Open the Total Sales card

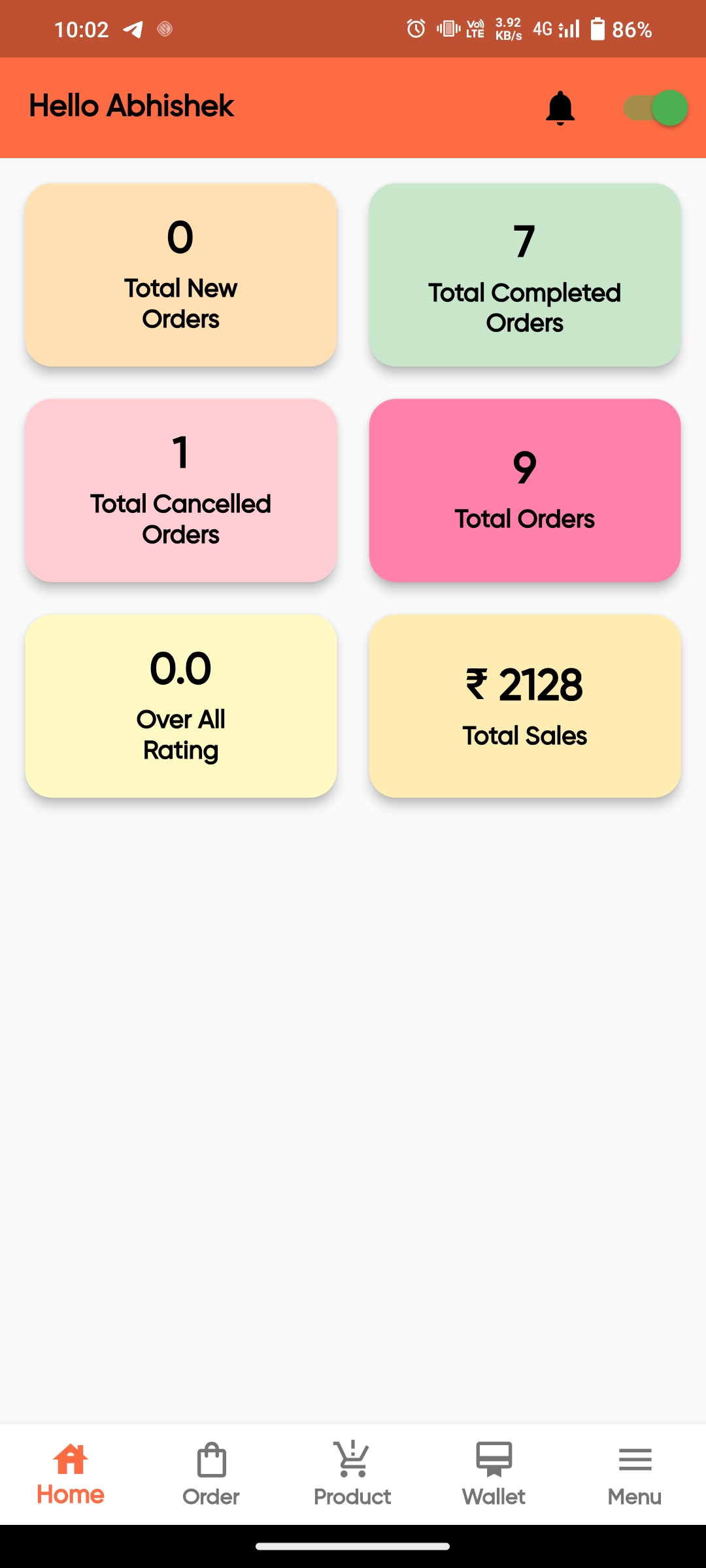525,706
